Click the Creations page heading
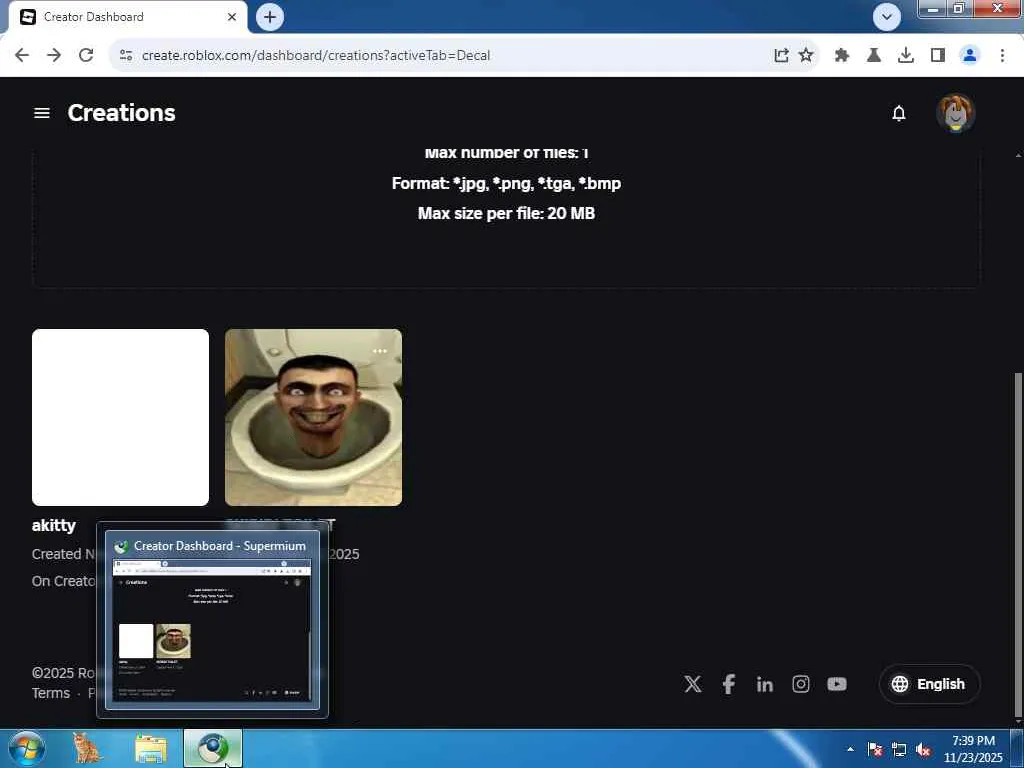This screenshot has width=1024, height=768. point(121,113)
